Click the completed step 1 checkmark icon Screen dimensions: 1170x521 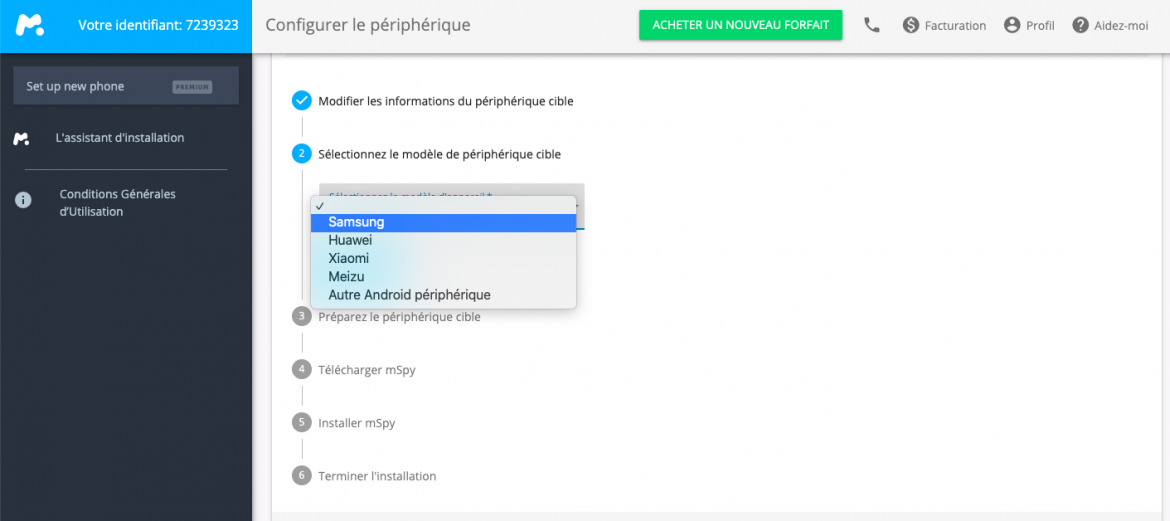tap(301, 101)
